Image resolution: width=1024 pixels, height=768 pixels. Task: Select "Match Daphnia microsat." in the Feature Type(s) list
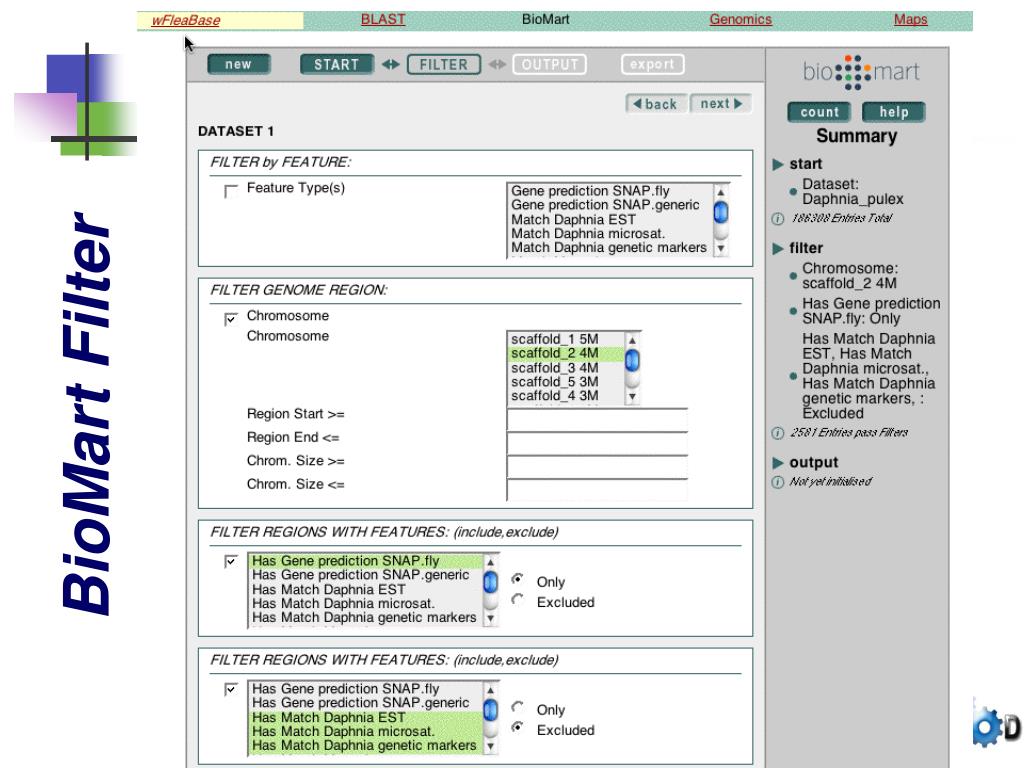(x=610, y=234)
